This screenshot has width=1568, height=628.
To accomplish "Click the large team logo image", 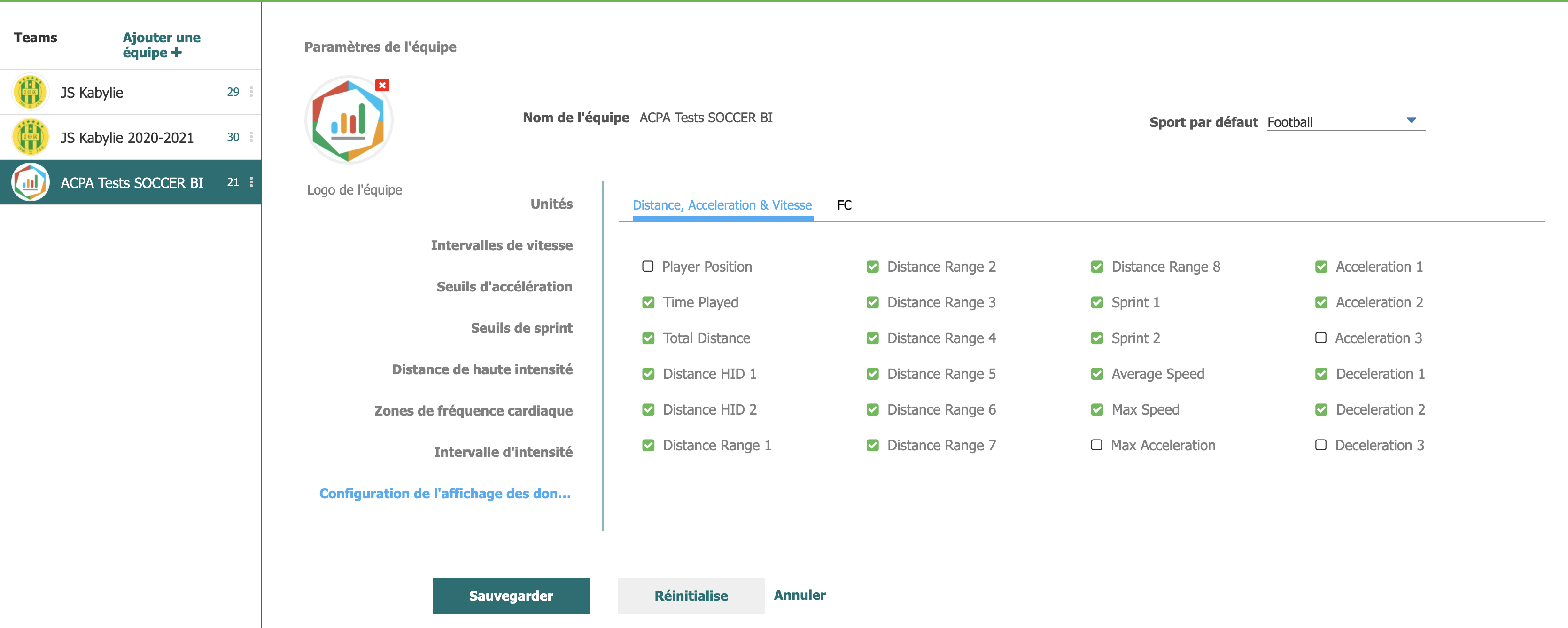I will click(x=348, y=120).
